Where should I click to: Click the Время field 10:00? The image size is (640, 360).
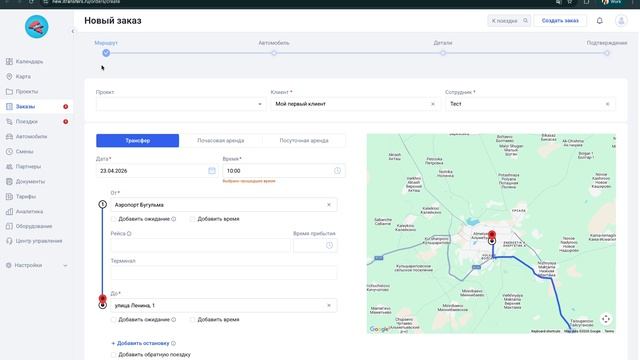(x=284, y=171)
